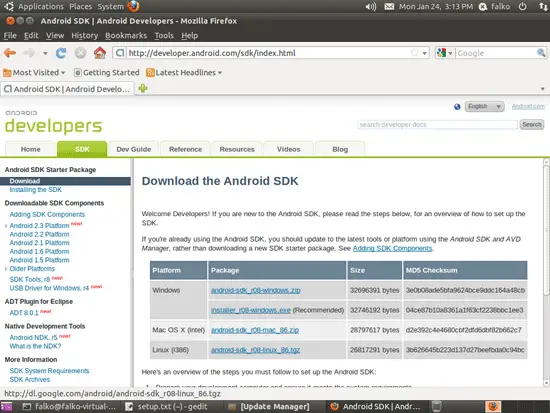Open the History menu

[x=85, y=35]
